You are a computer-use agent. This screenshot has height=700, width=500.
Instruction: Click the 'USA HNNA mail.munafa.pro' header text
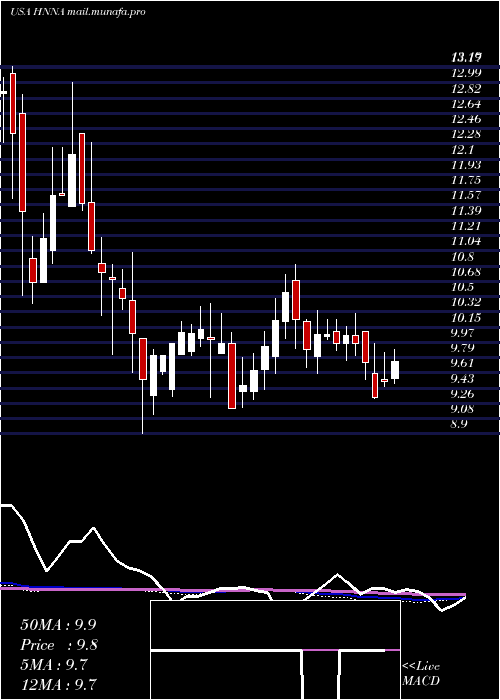78,12
